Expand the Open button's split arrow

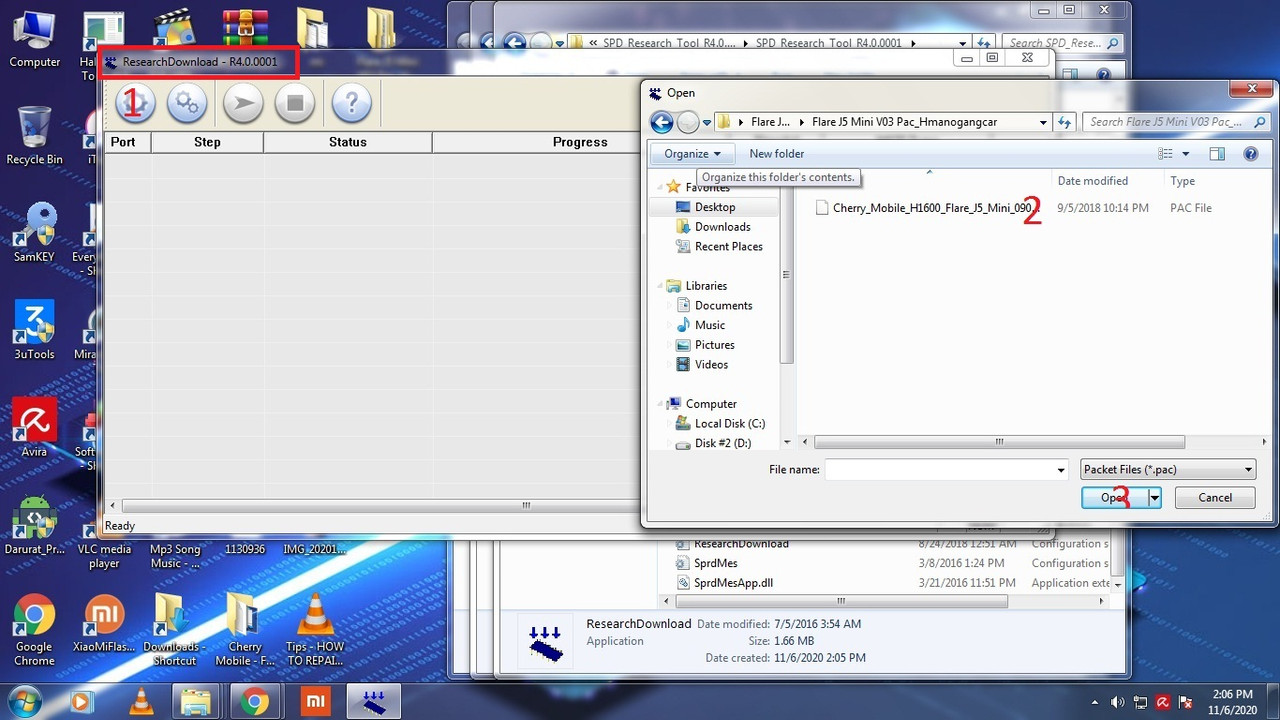(1155, 498)
